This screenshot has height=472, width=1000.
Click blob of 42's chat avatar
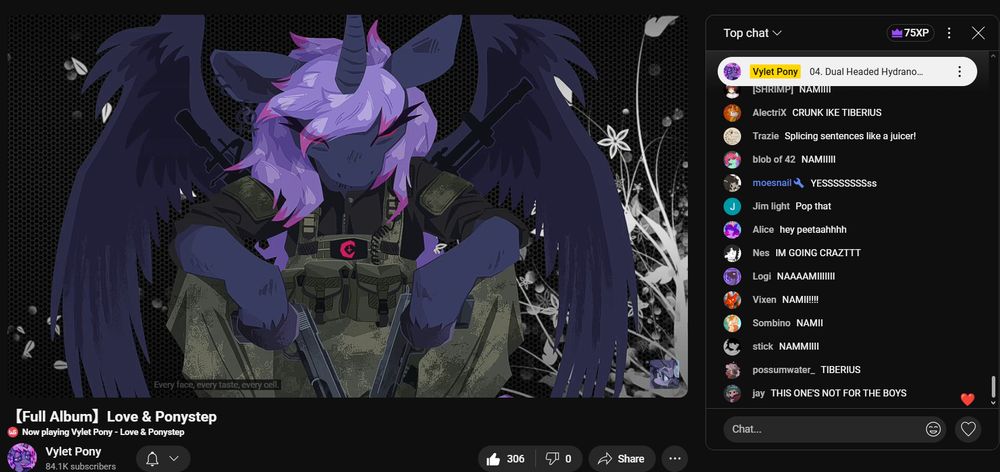point(732,159)
